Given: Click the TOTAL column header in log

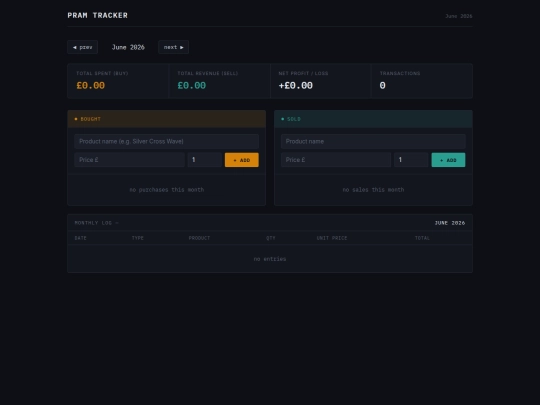Looking at the screenshot, I should pyautogui.click(x=422, y=238).
